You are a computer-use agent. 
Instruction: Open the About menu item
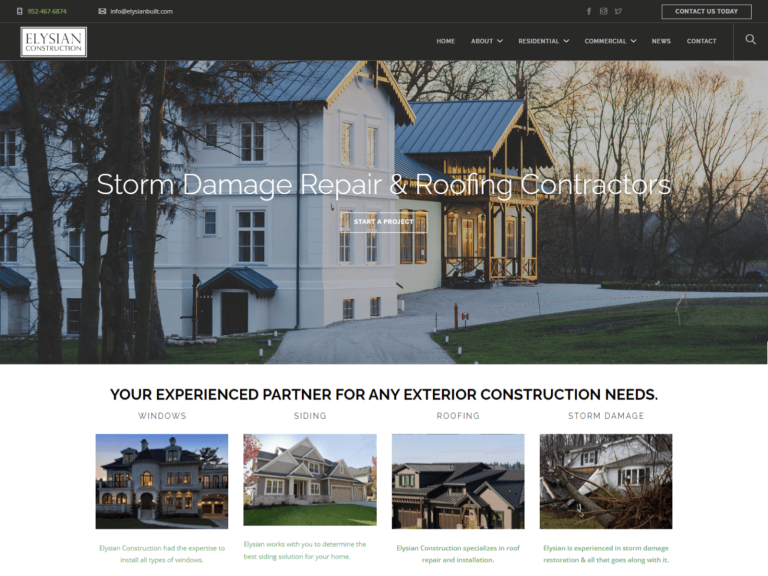[482, 41]
